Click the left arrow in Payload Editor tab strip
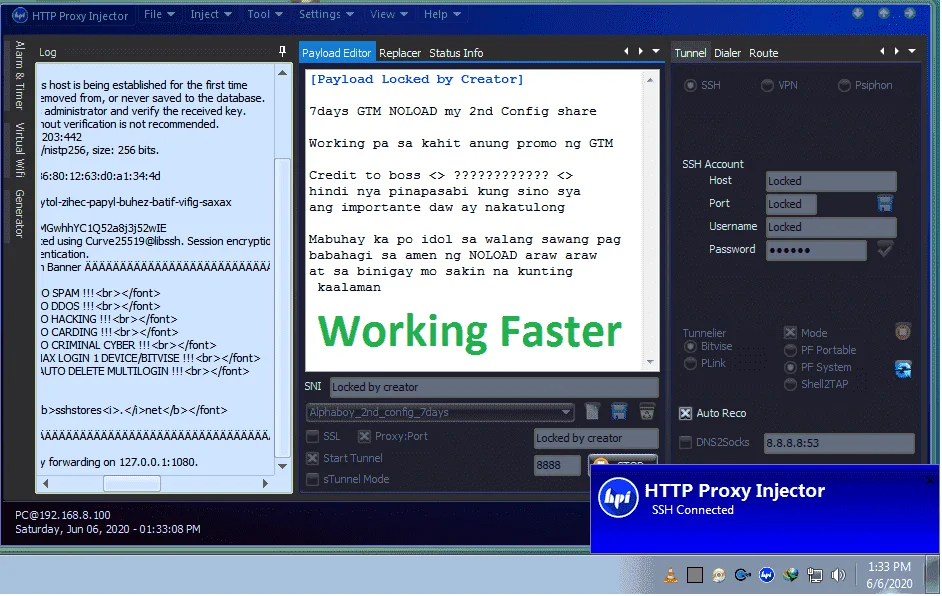942x596 pixels. tap(626, 52)
